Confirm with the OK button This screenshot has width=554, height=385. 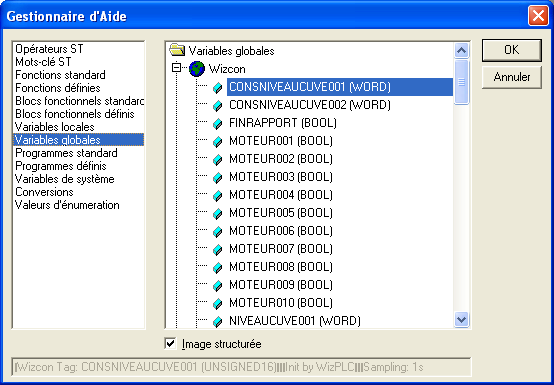pyautogui.click(x=512, y=50)
